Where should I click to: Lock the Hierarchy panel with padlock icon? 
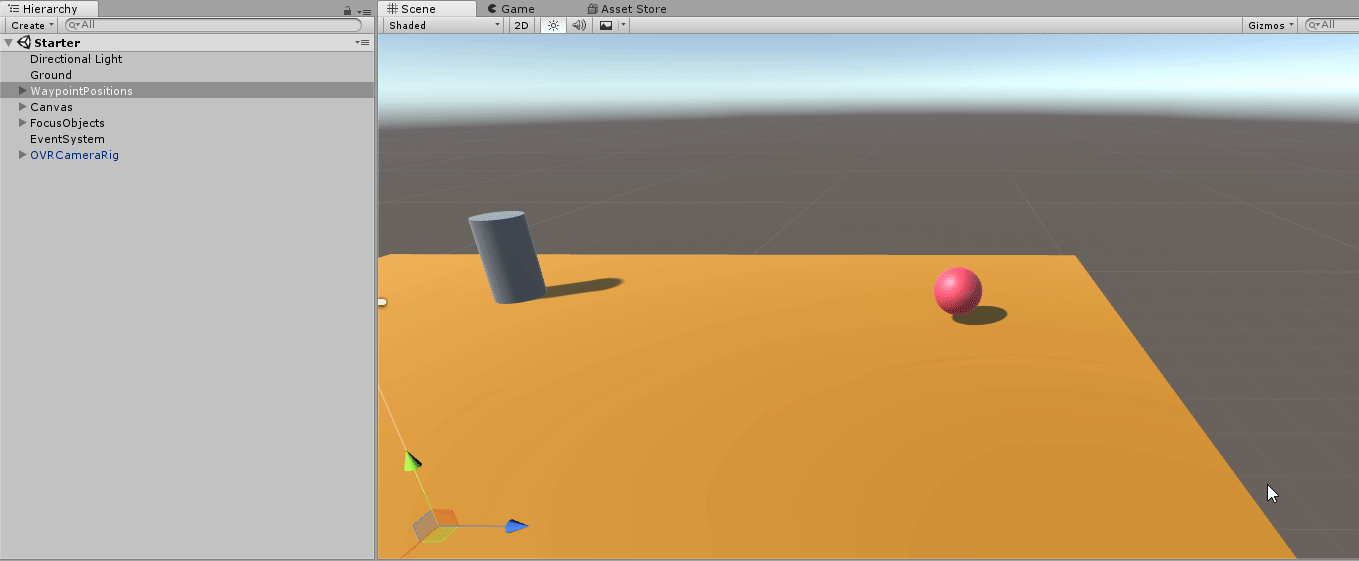coord(347,10)
